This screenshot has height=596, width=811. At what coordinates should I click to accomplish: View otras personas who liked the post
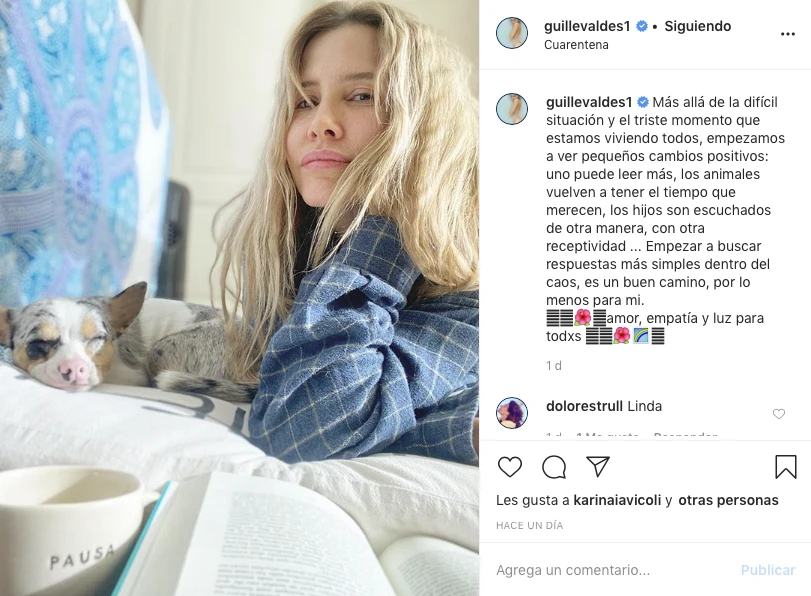click(728, 500)
